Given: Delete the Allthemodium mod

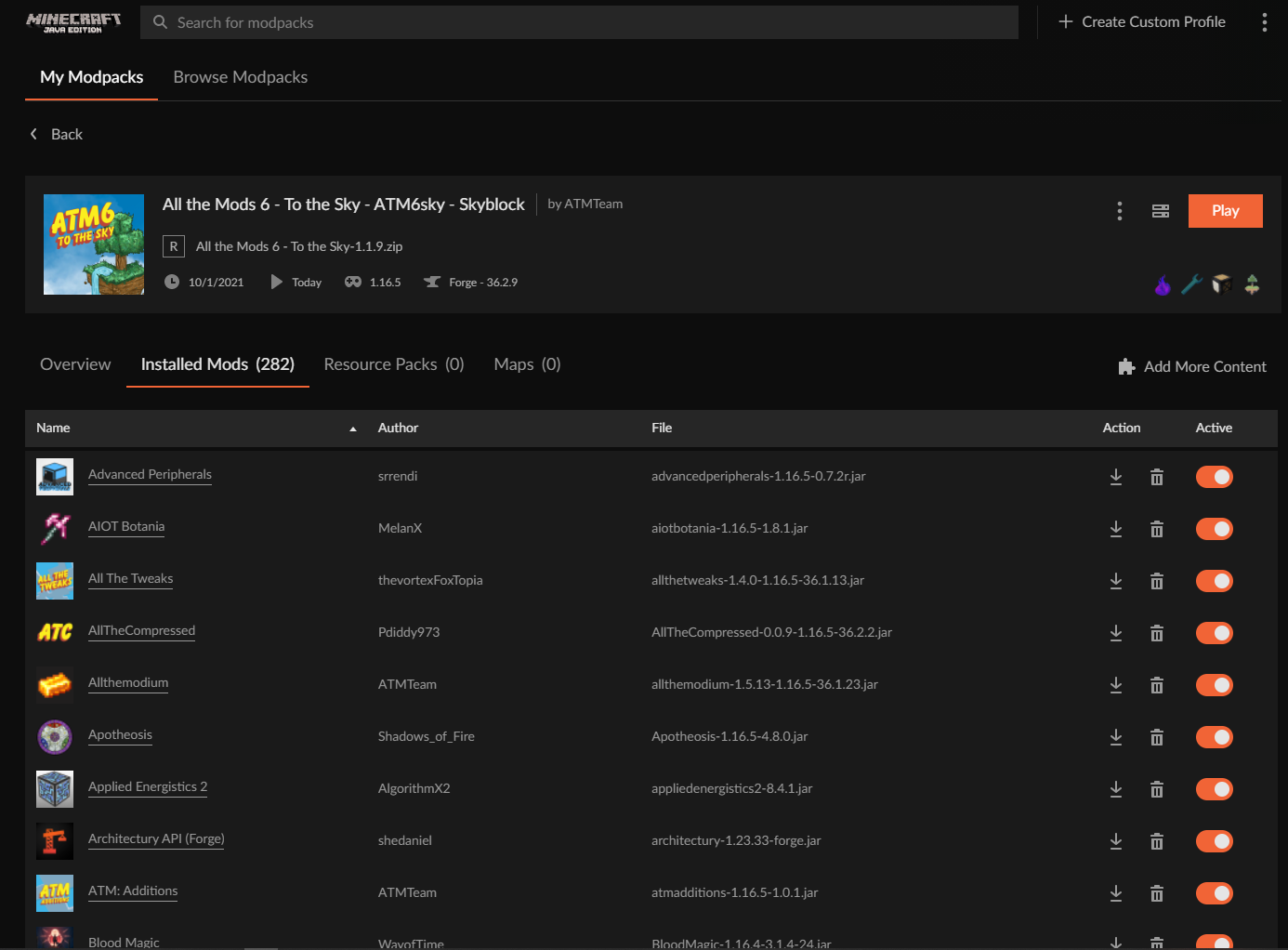Looking at the screenshot, I should point(1157,685).
